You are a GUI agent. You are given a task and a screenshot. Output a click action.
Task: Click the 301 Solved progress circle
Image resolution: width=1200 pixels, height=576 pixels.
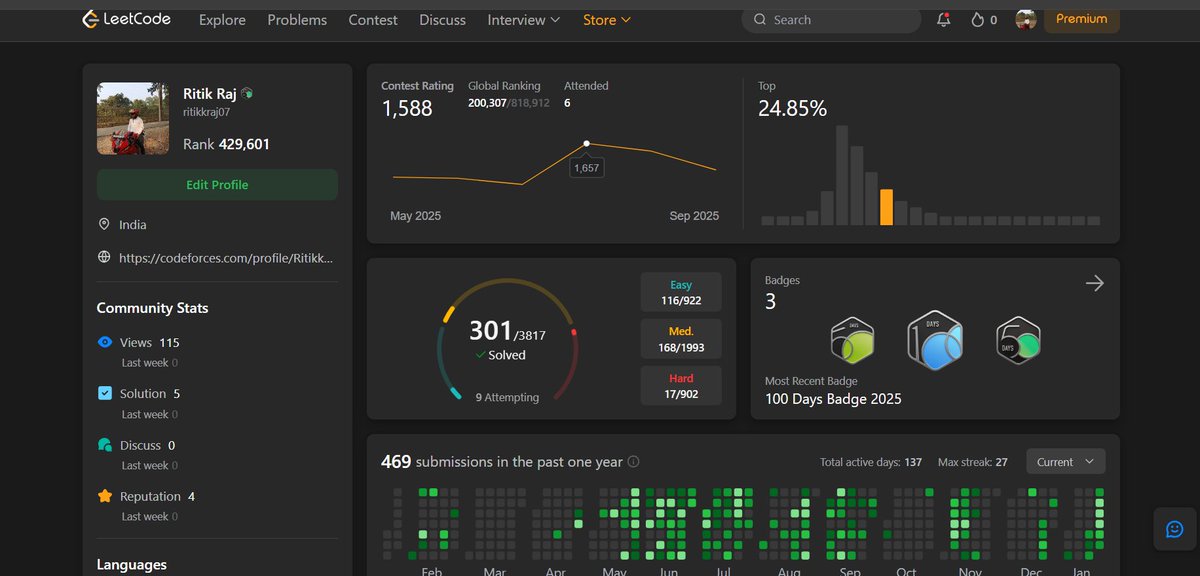coord(508,339)
